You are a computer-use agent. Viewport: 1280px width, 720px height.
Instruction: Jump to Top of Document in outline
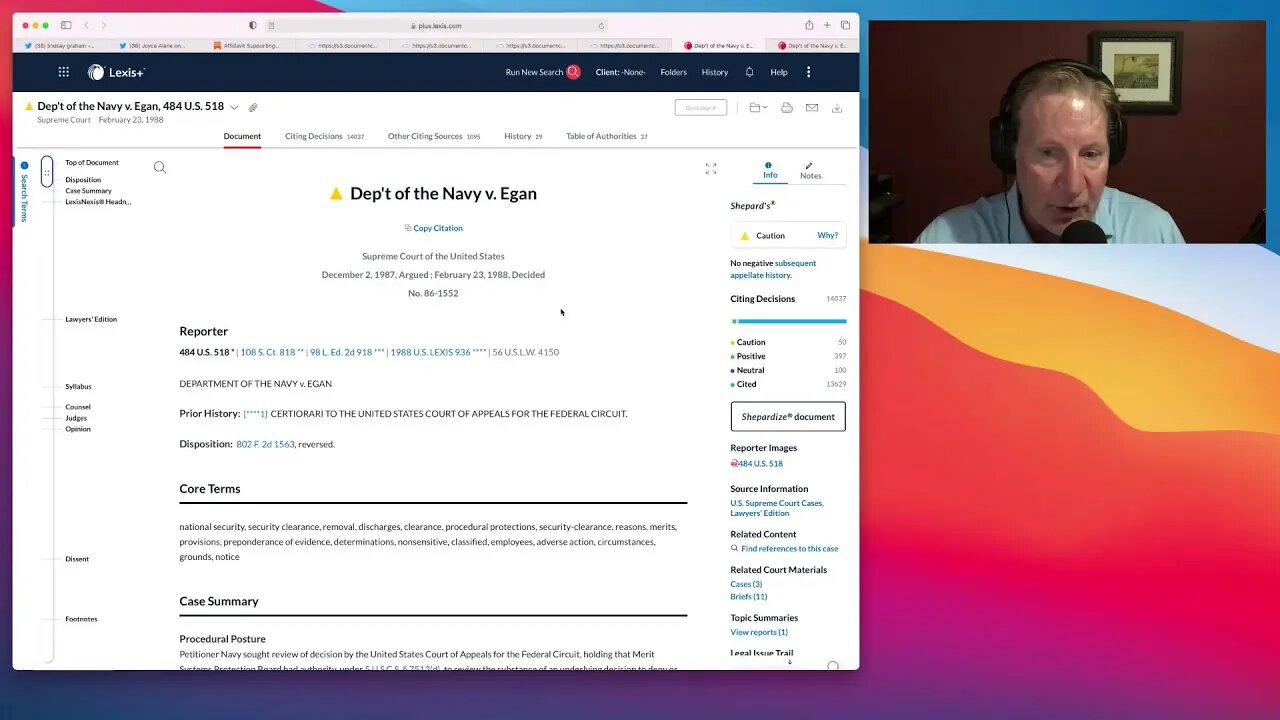point(92,162)
